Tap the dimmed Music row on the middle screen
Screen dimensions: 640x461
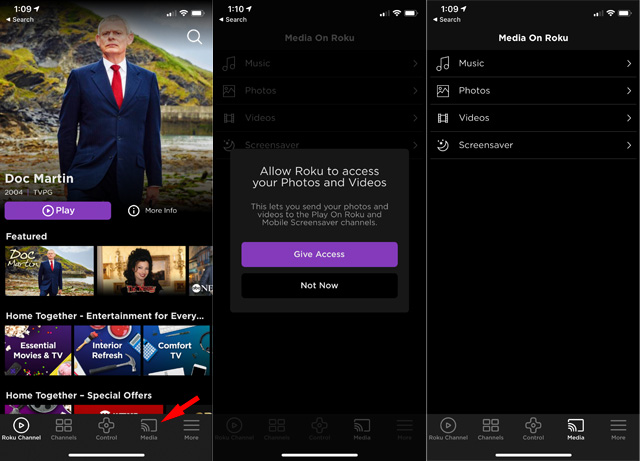pos(319,63)
